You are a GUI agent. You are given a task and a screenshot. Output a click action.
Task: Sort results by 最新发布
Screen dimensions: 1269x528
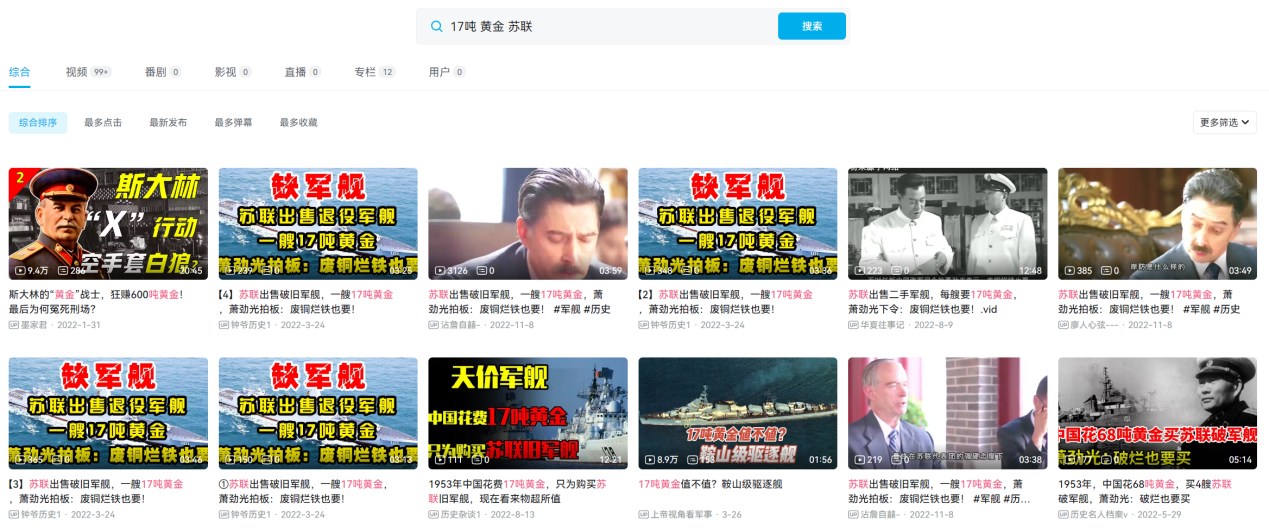168,122
